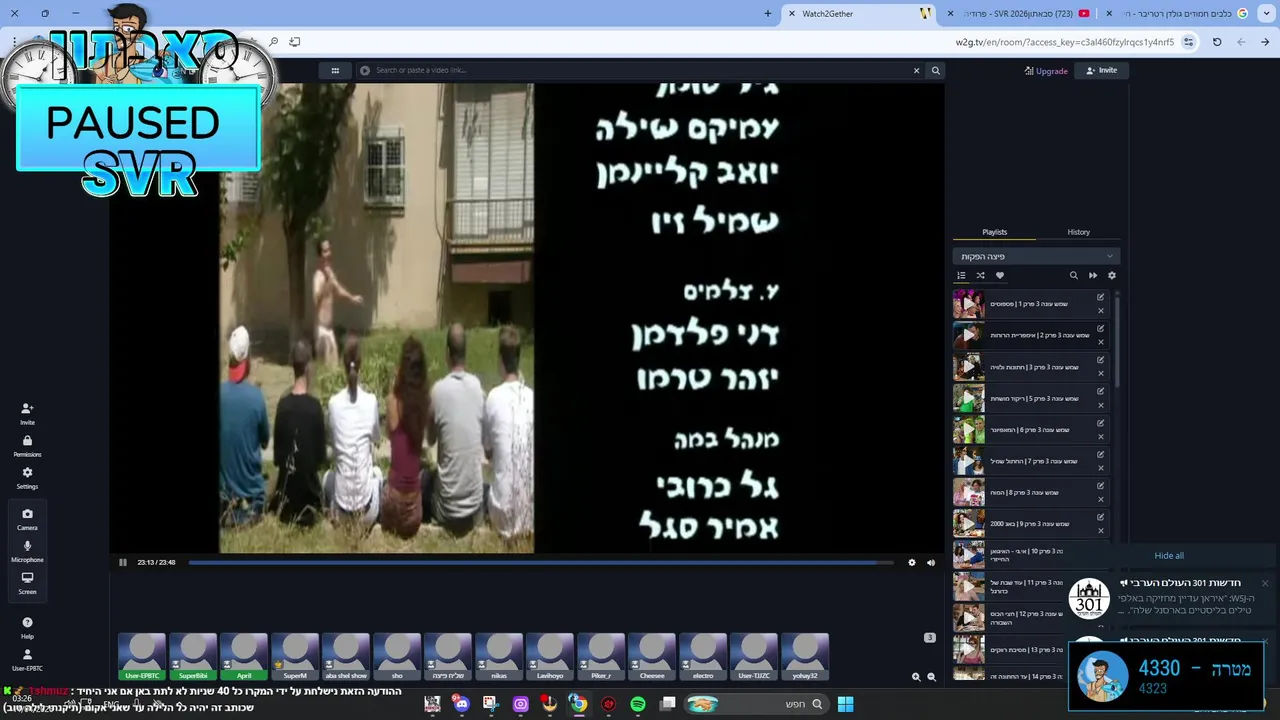Screen dimensions: 1280x720
Task: Play episode 3 thumbnail in playlist
Action: (968, 367)
